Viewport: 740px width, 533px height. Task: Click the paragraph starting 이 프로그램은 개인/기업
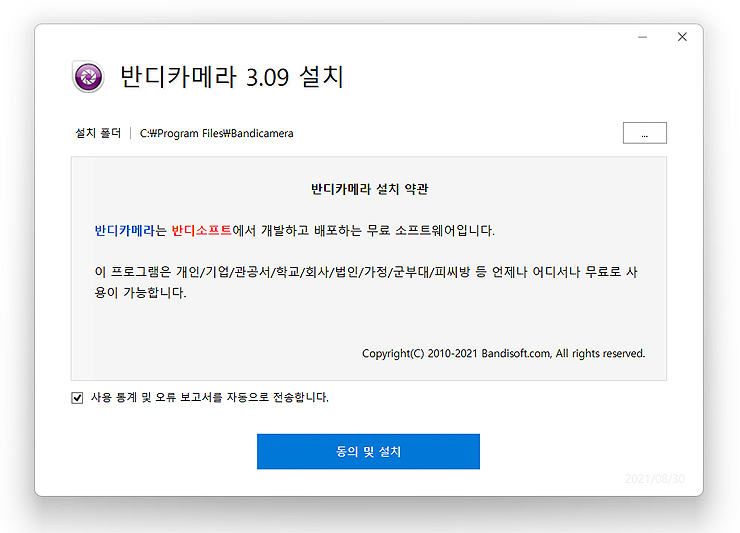tap(366, 282)
